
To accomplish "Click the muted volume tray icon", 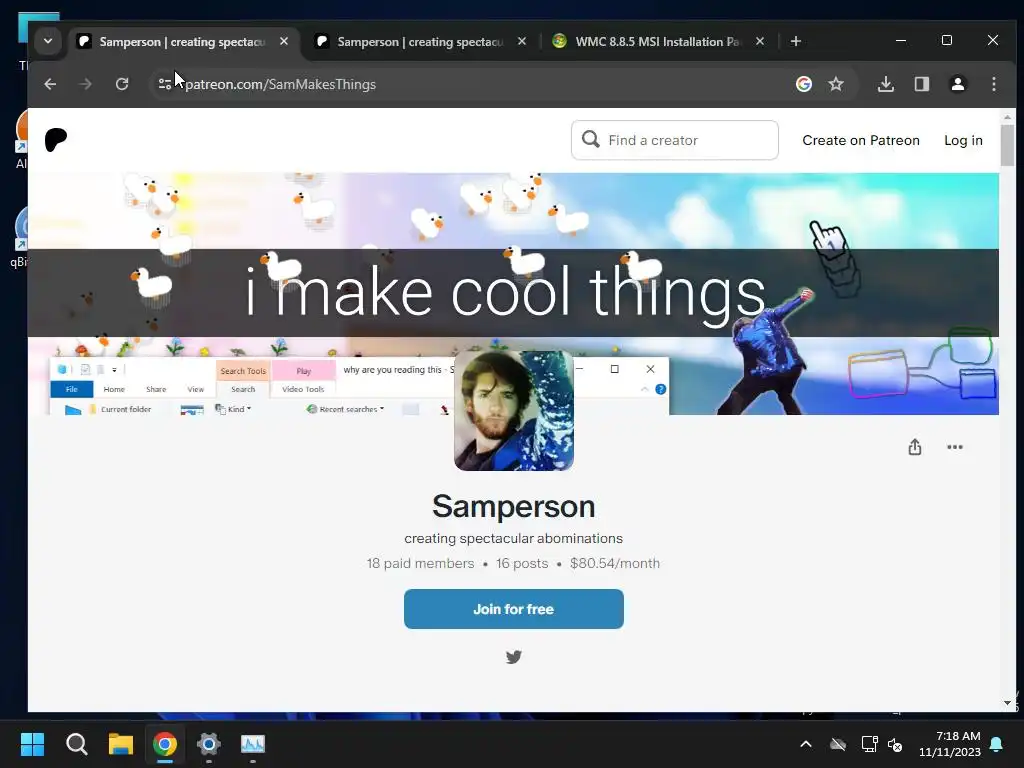I will point(895,744).
